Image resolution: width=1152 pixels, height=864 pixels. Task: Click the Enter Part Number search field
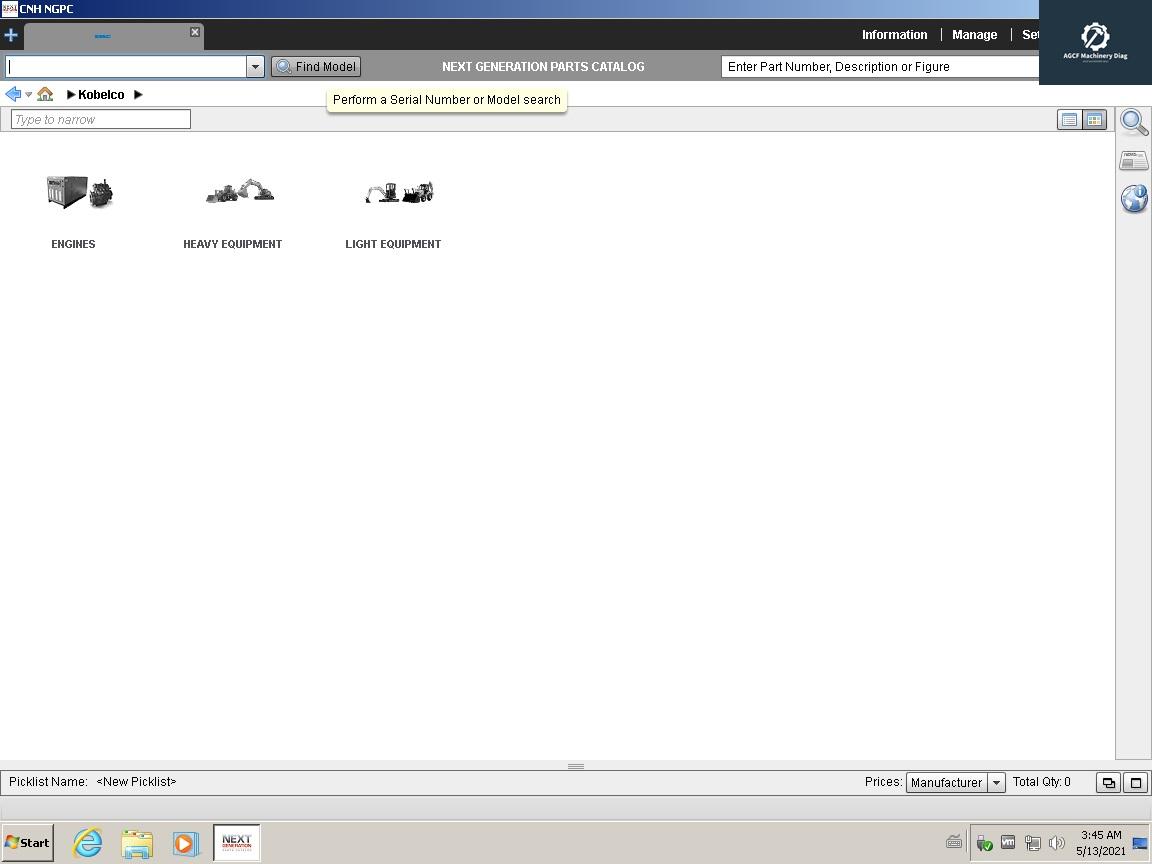(878, 66)
